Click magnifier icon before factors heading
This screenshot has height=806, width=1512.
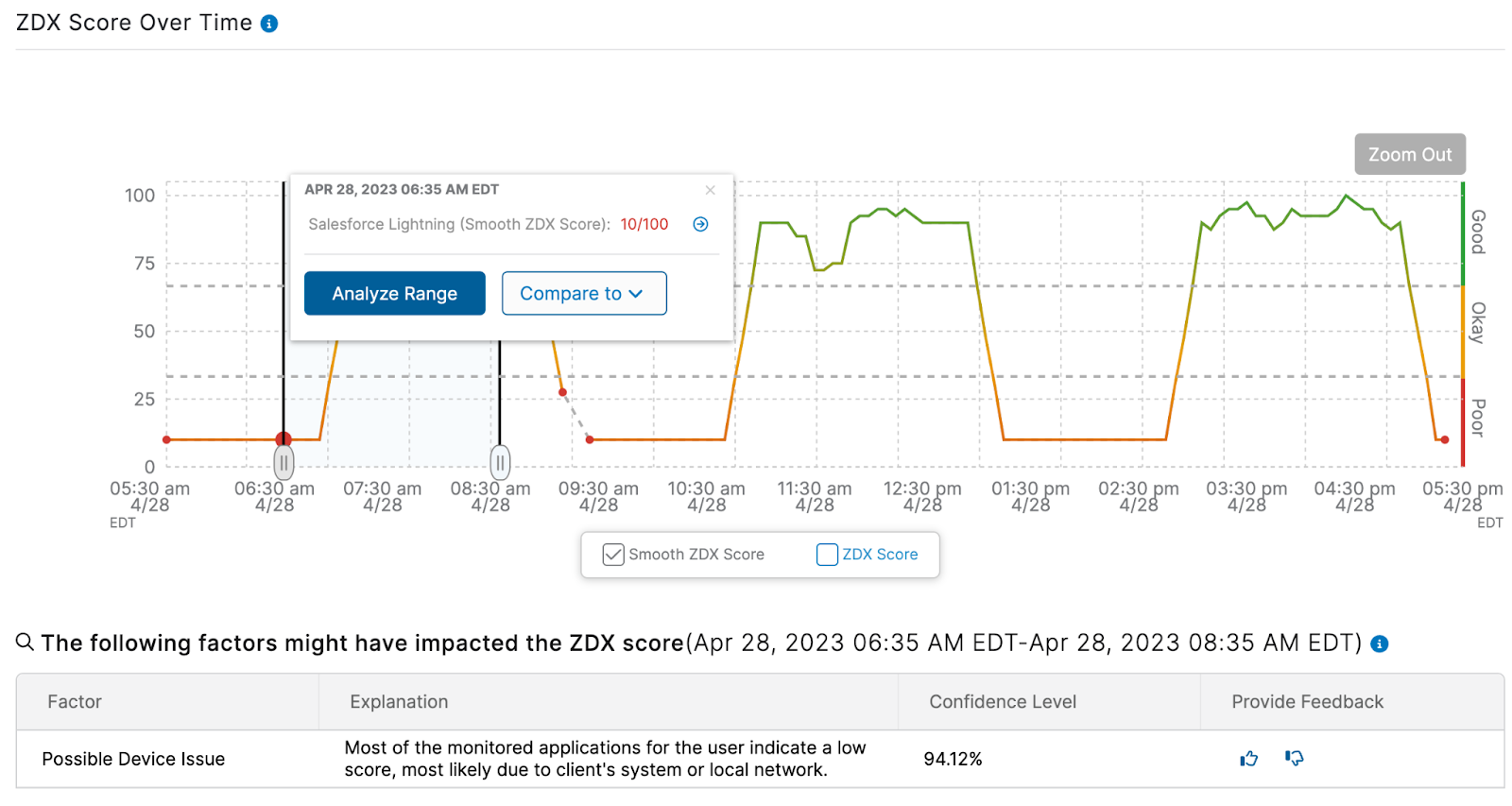(25, 643)
